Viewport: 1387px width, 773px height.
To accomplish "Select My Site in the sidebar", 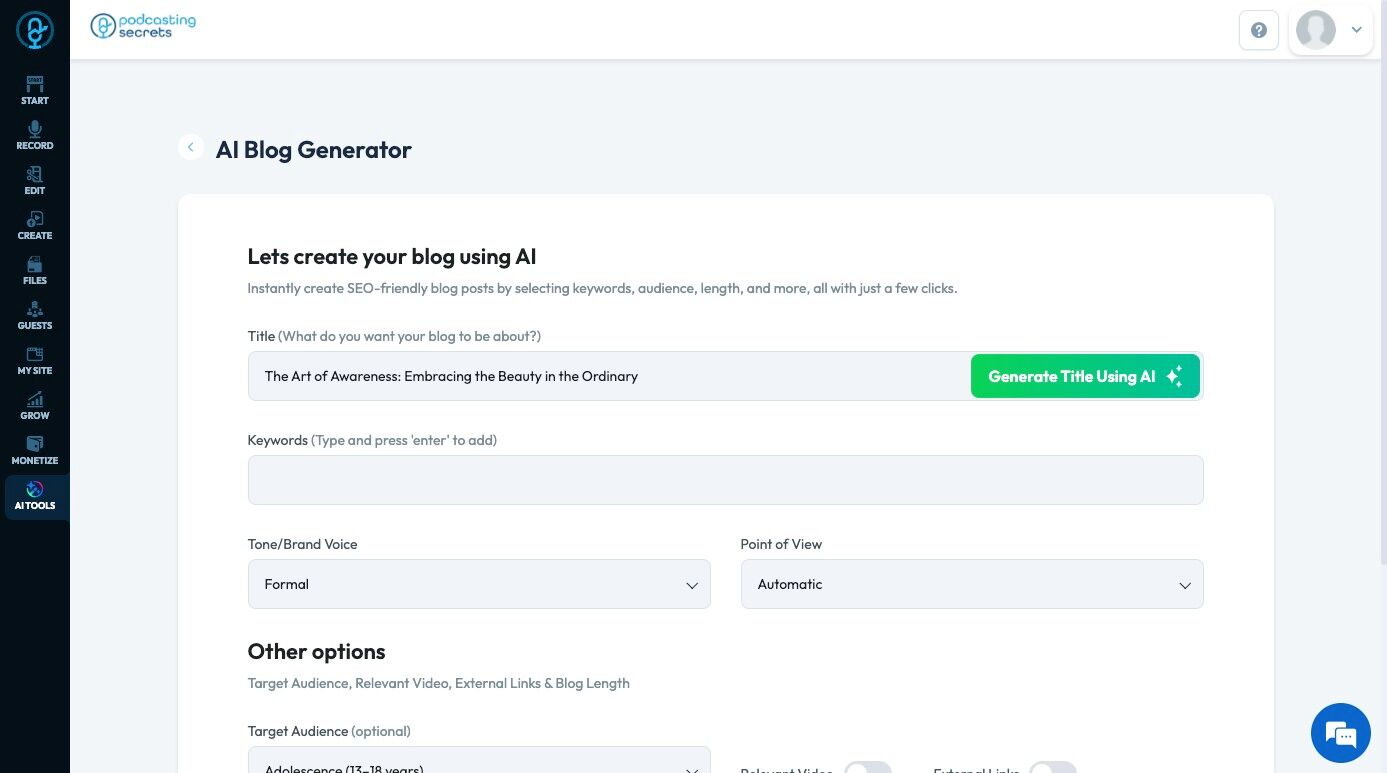I will click(x=35, y=360).
